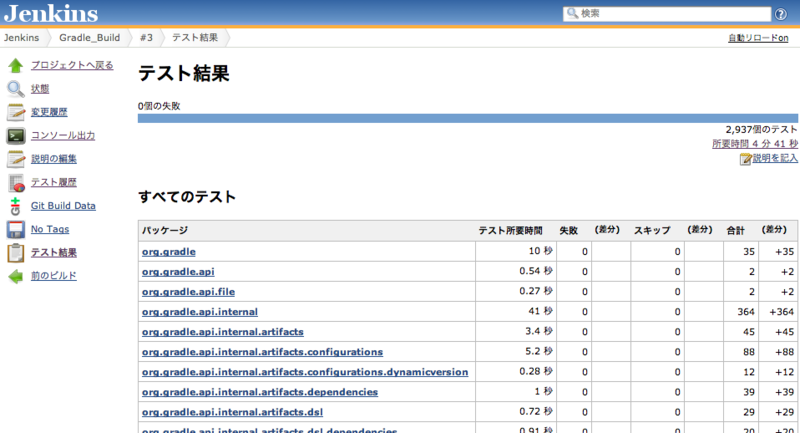Click #3 build breadcrumb

146,38
